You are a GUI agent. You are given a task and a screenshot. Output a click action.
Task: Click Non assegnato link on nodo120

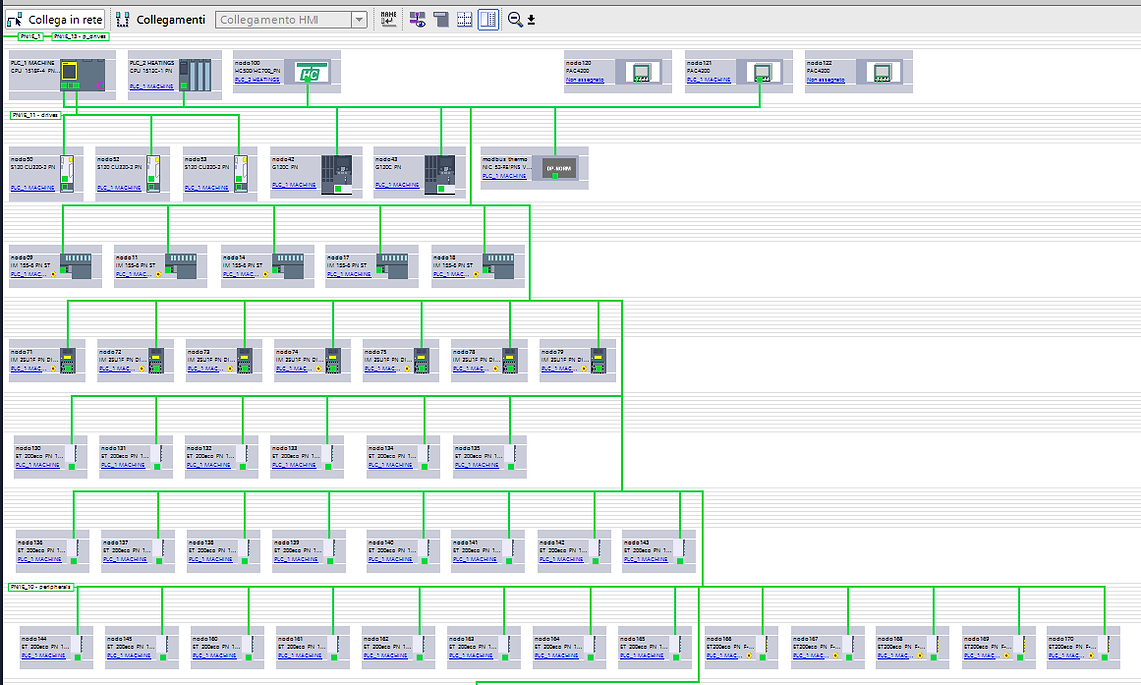point(585,79)
